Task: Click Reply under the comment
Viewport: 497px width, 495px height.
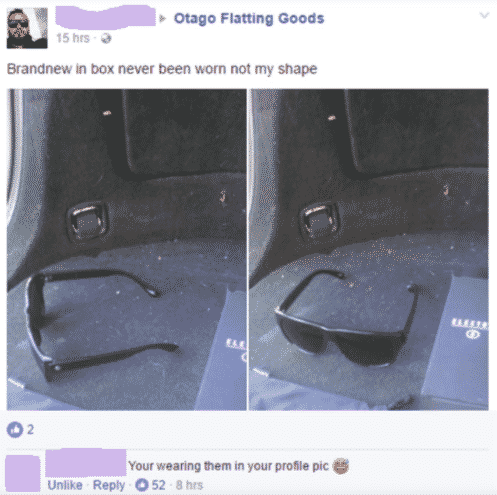Action: (109, 485)
